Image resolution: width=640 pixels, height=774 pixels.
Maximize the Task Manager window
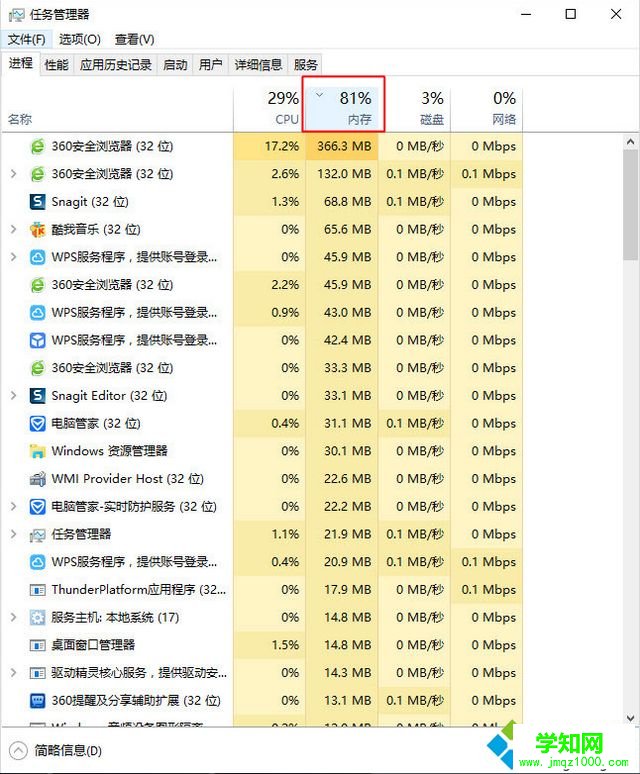(570, 14)
